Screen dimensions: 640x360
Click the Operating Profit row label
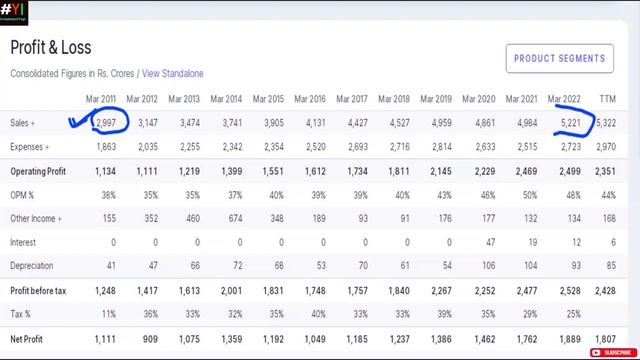pyautogui.click(x=38, y=171)
